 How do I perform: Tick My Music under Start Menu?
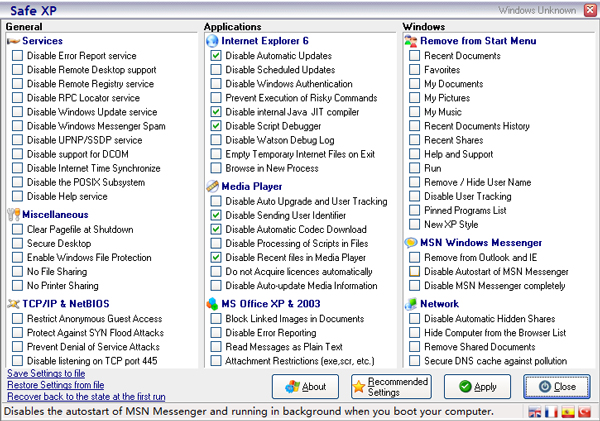[414, 112]
